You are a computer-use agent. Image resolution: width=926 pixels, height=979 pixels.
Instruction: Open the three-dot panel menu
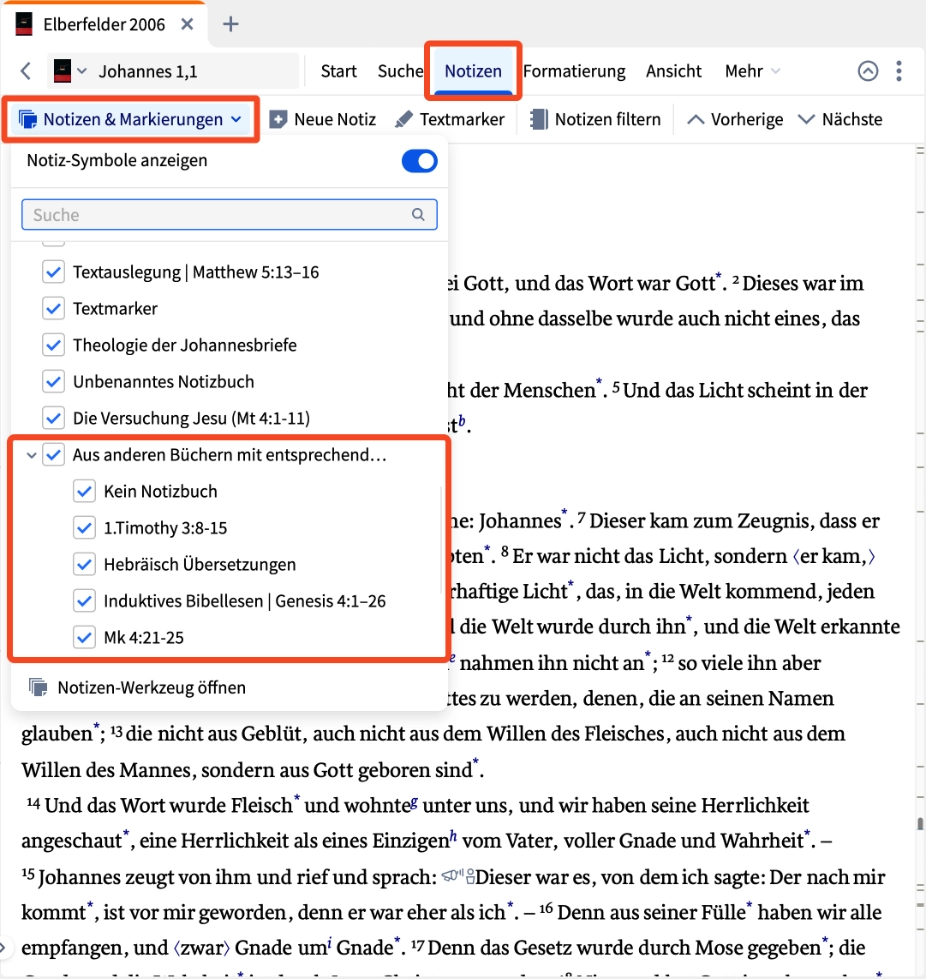(899, 71)
